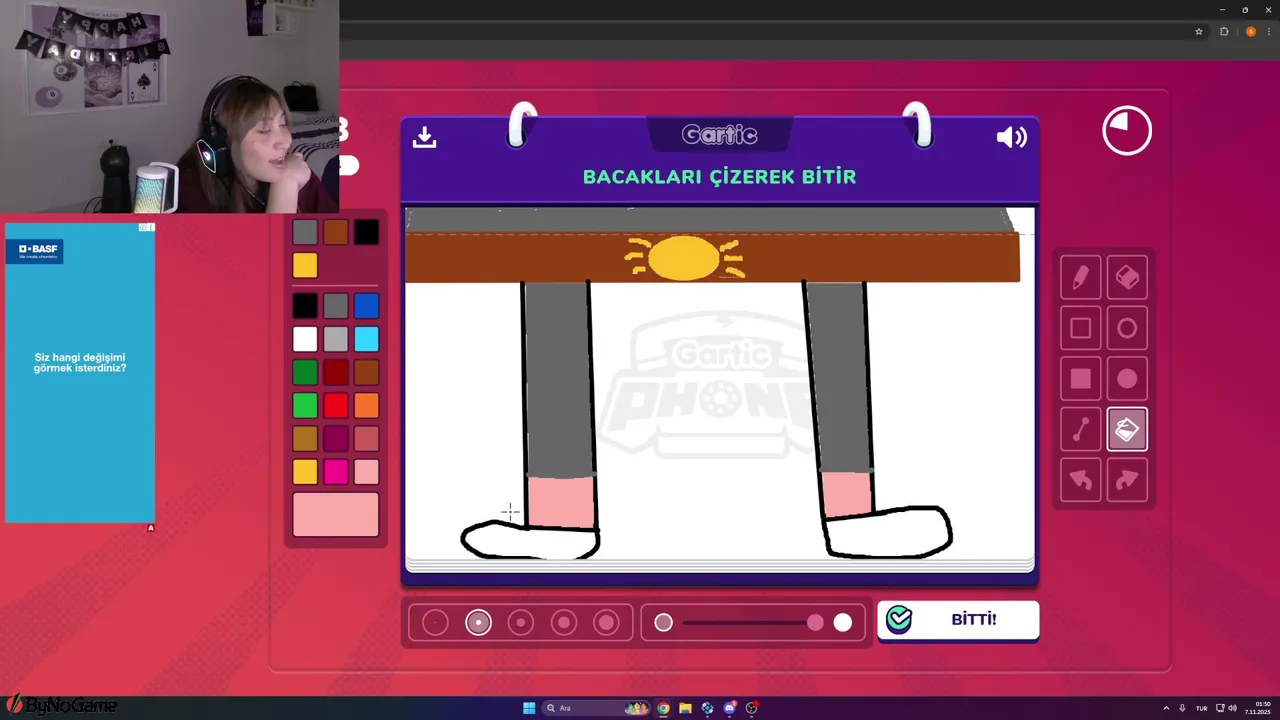This screenshot has height=720, width=1280.
Task: Pick the hot pink color swatch
Action: click(x=336, y=471)
